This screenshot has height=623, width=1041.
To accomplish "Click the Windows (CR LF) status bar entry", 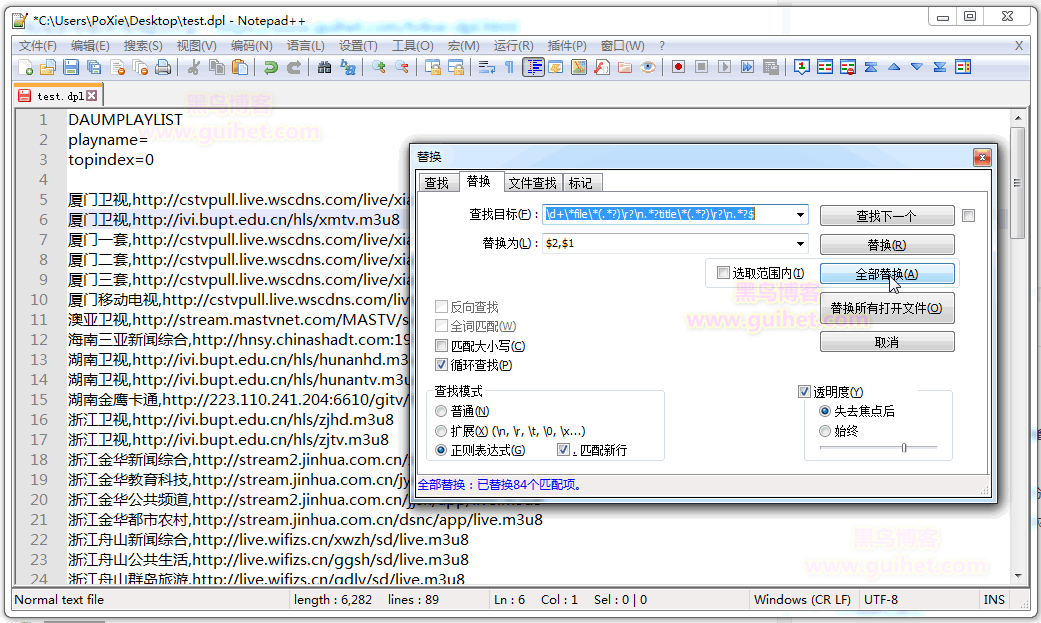I will [x=802, y=600].
